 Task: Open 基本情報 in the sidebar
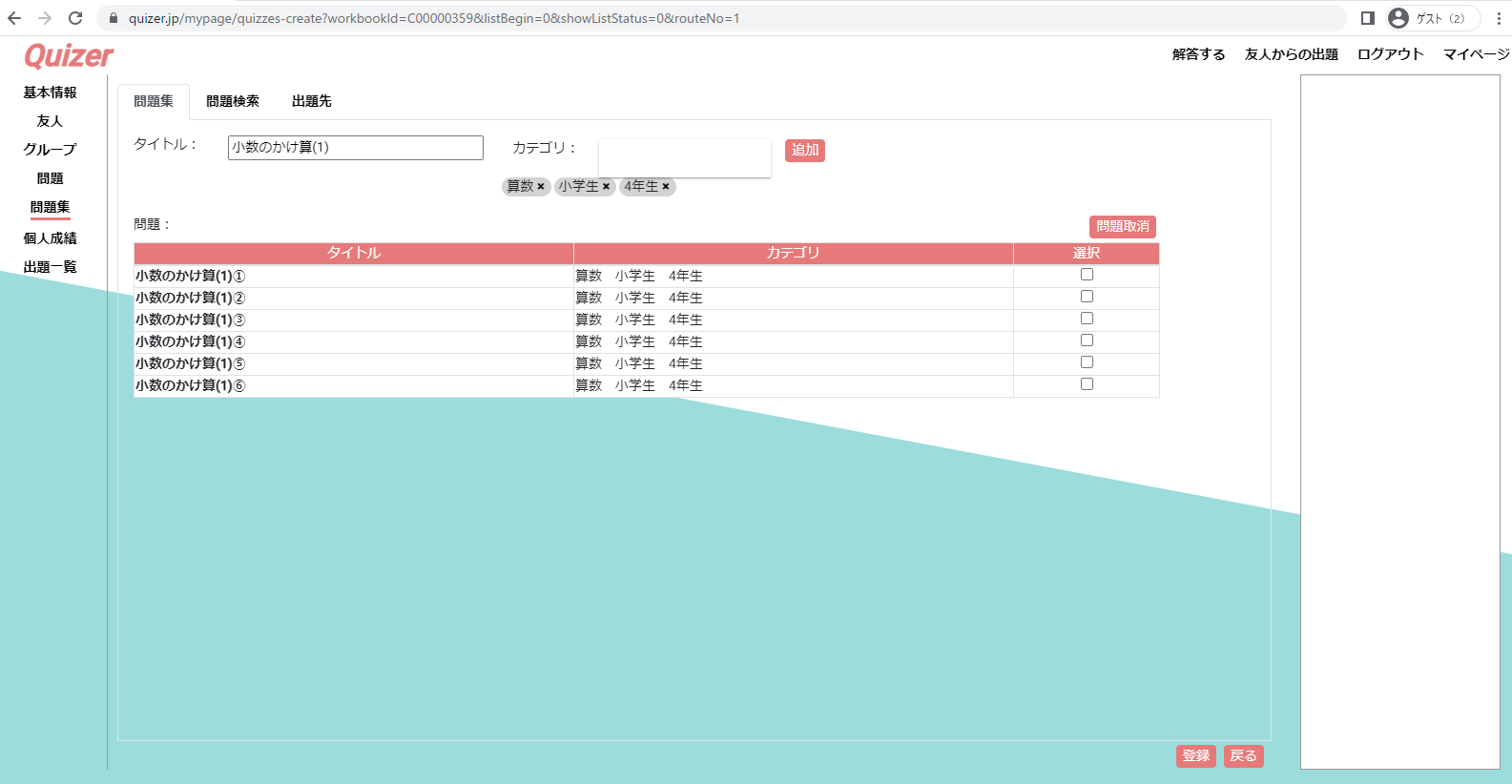51,93
